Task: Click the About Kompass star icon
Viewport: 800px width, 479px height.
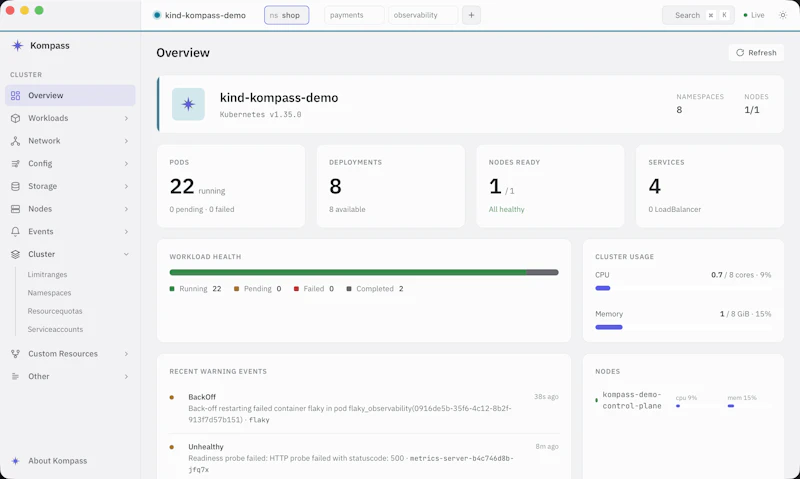Action: tap(15, 461)
